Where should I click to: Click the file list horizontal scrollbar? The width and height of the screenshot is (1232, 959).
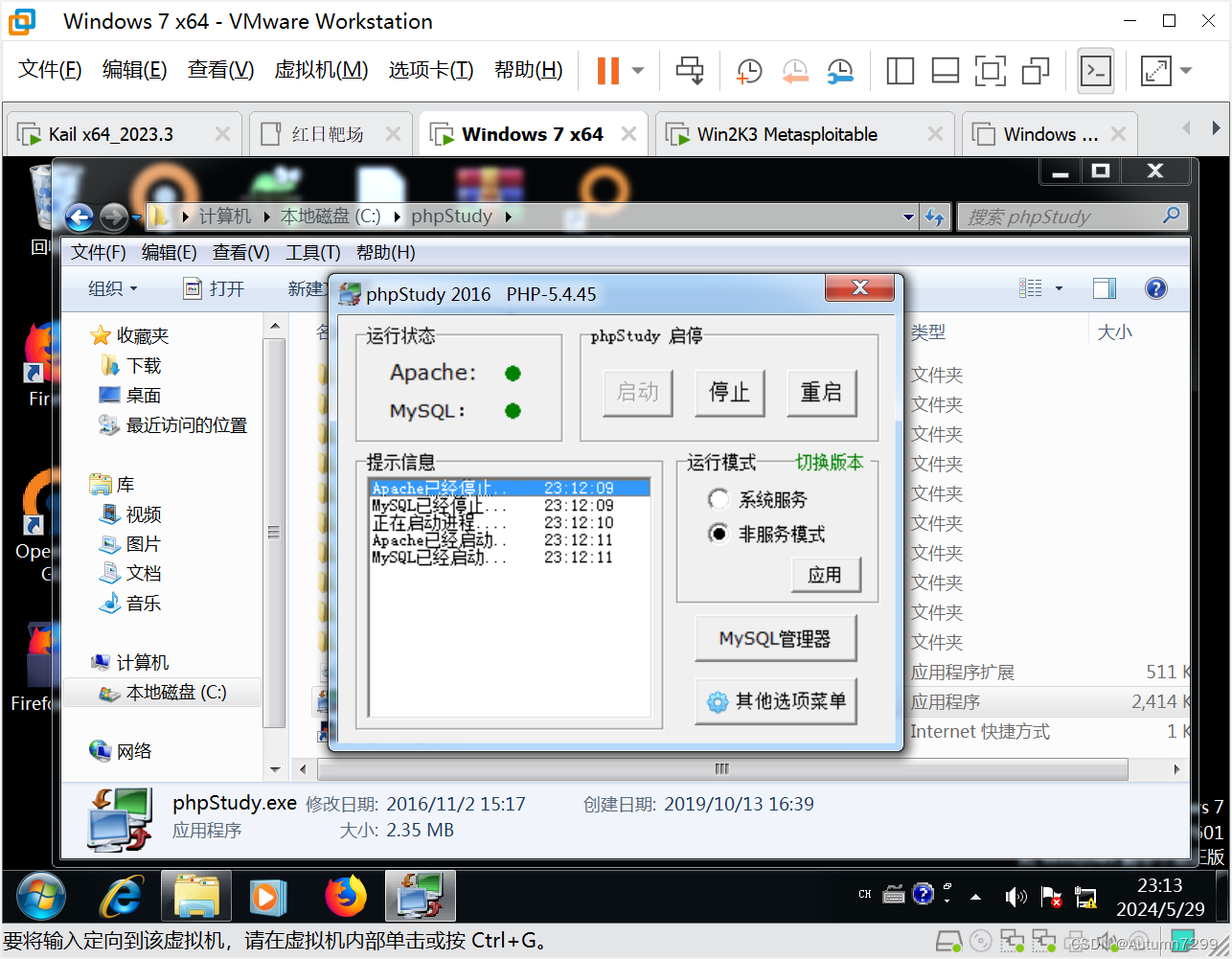pyautogui.click(x=722, y=768)
